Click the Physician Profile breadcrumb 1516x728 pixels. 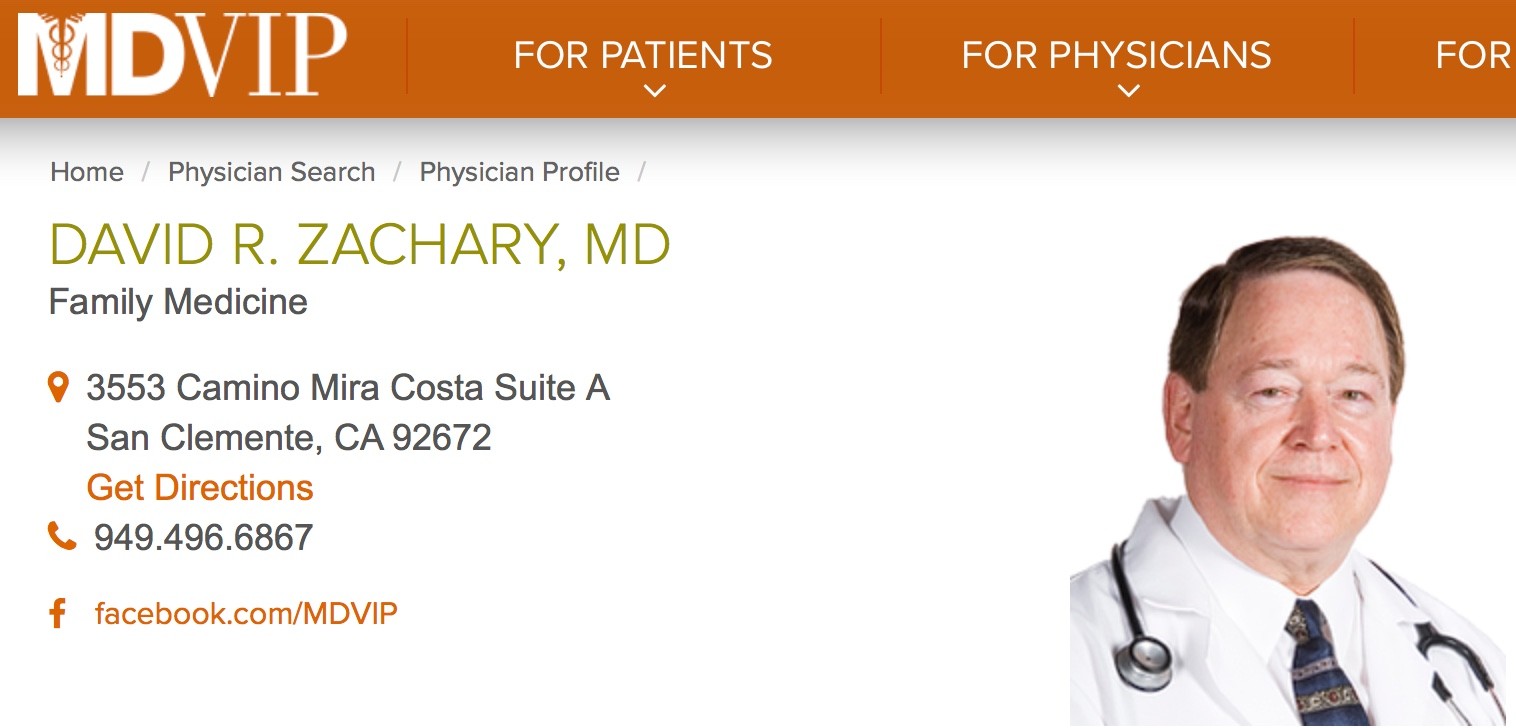519,172
